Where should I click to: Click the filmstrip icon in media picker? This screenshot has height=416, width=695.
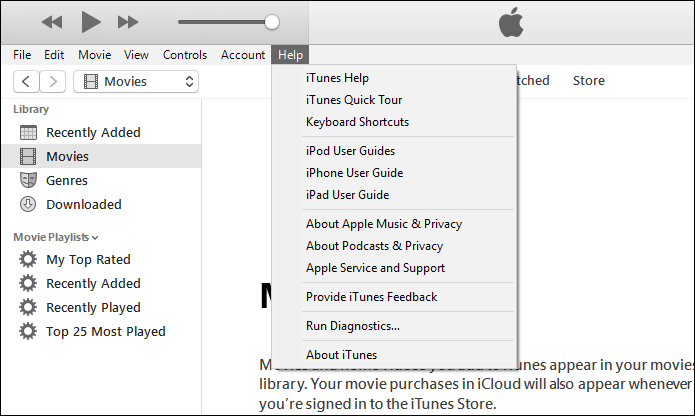coord(91,82)
